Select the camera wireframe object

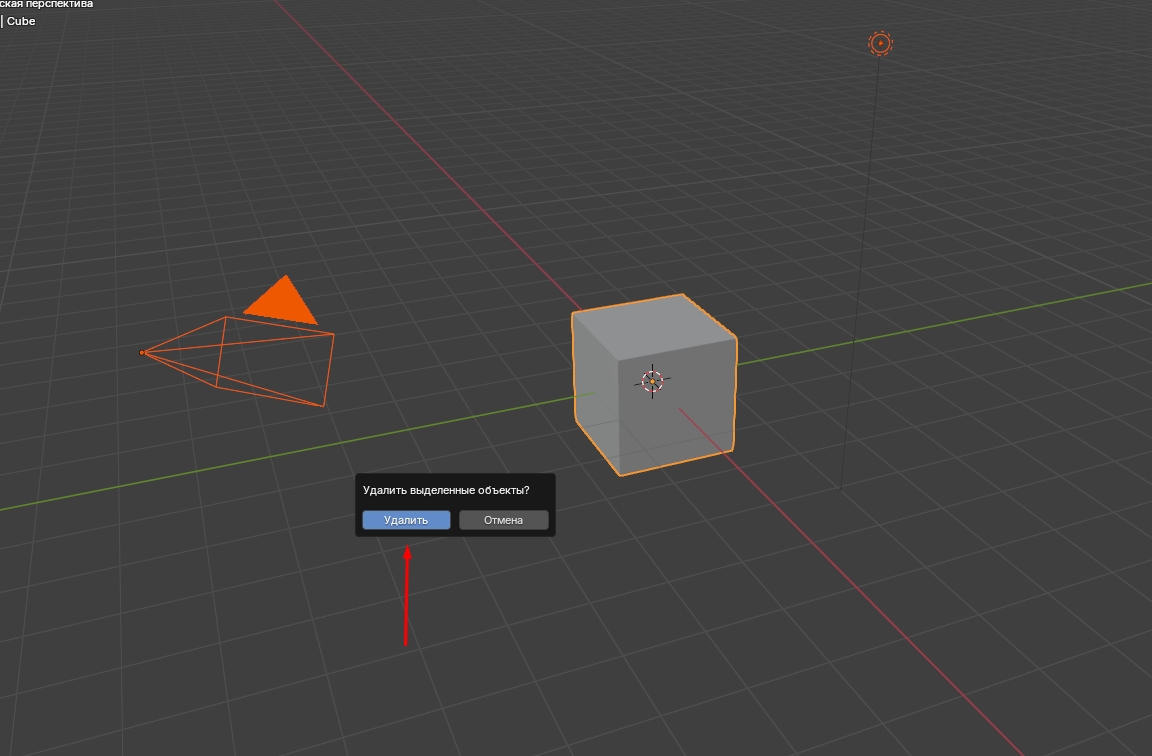click(237, 342)
